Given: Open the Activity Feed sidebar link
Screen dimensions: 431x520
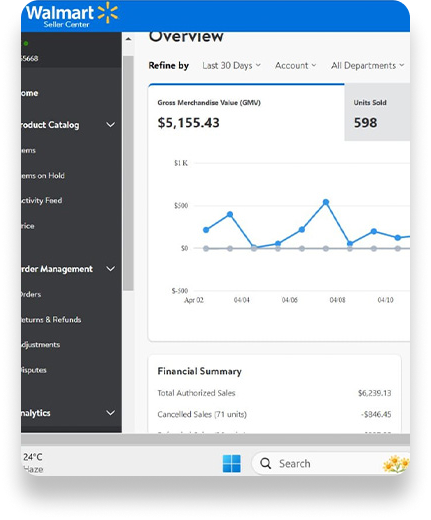Looking at the screenshot, I should (42, 201).
